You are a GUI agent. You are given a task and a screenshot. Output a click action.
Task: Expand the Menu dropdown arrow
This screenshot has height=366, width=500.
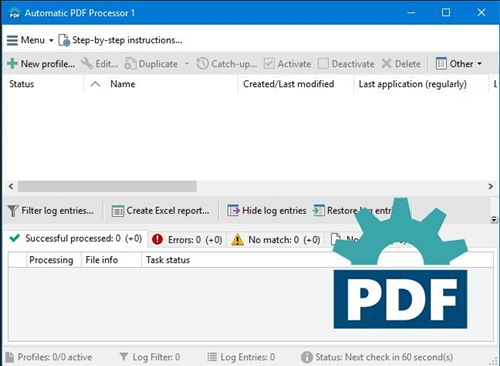(51, 41)
